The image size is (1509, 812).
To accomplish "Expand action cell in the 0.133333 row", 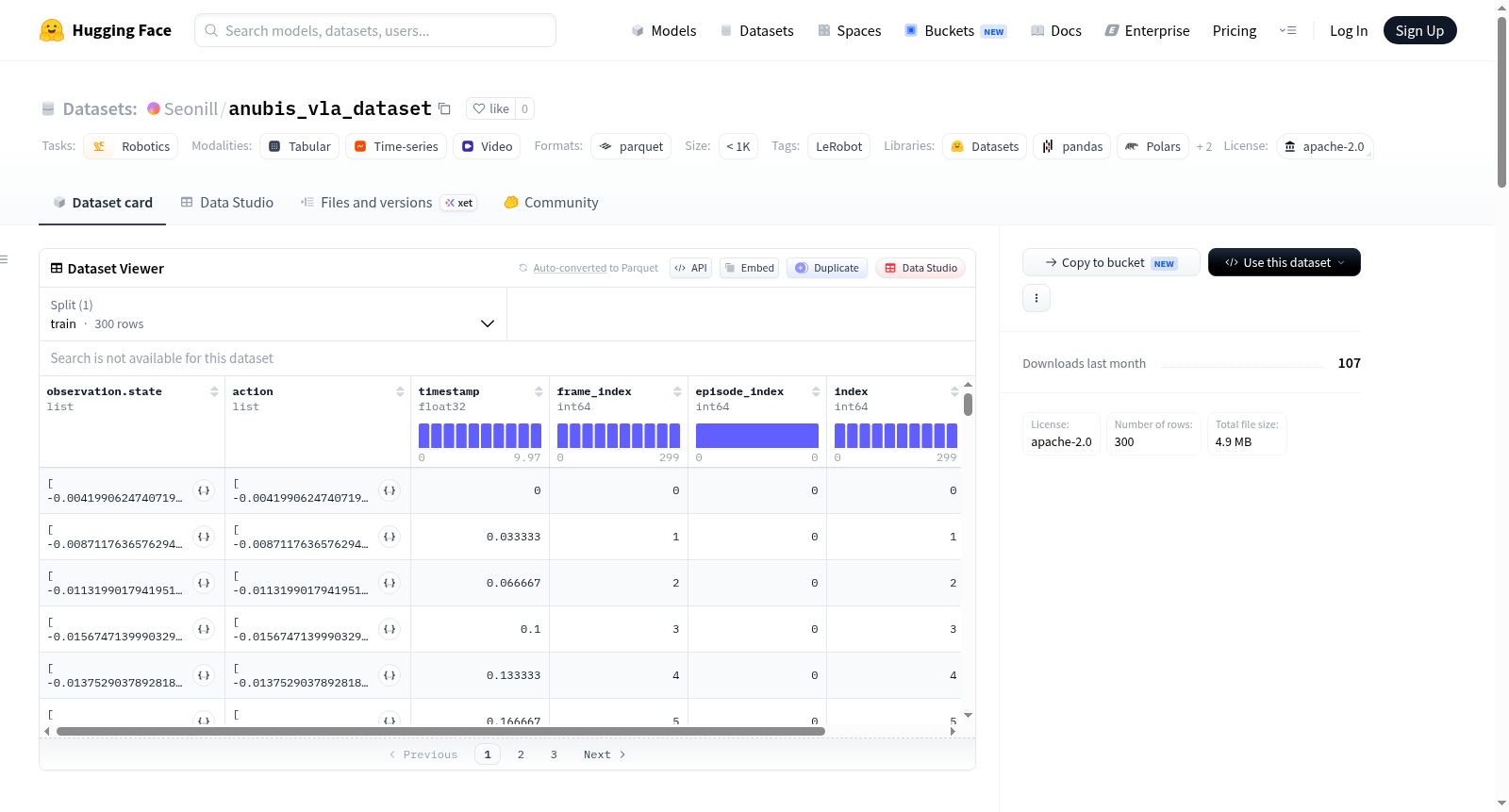I will 390,675.
